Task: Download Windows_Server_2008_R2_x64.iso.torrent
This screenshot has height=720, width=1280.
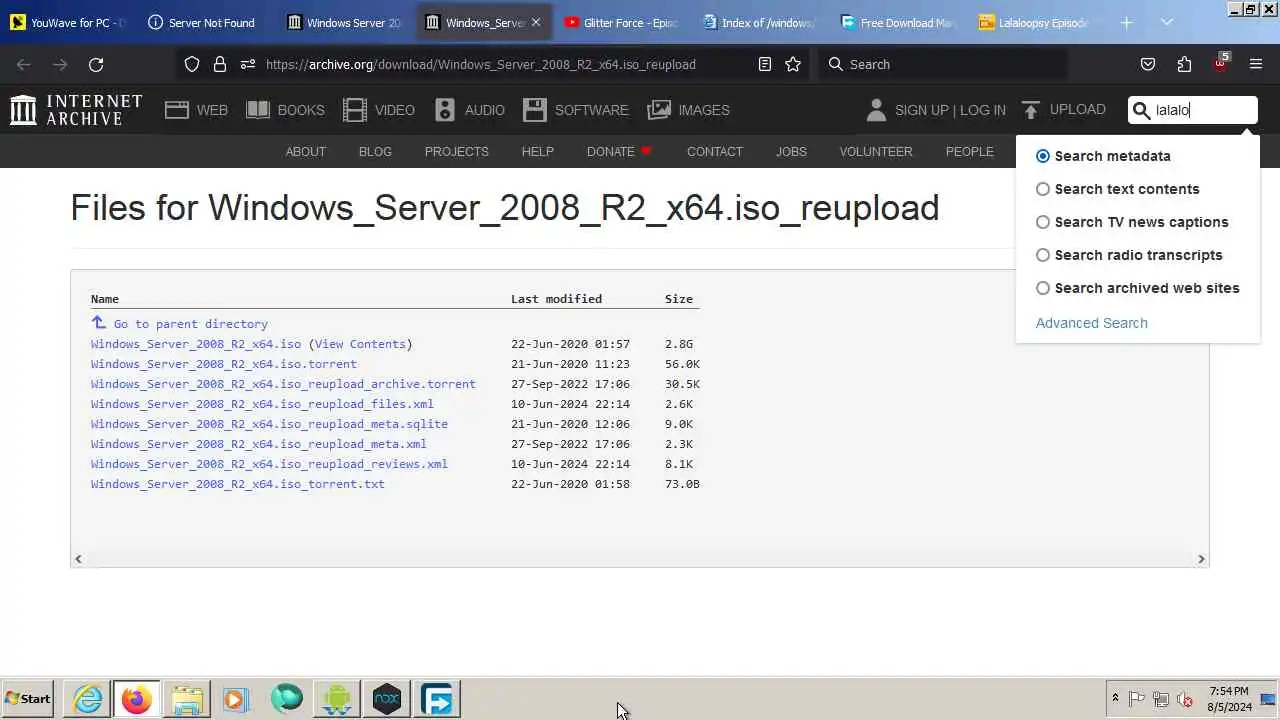Action: 224,364
